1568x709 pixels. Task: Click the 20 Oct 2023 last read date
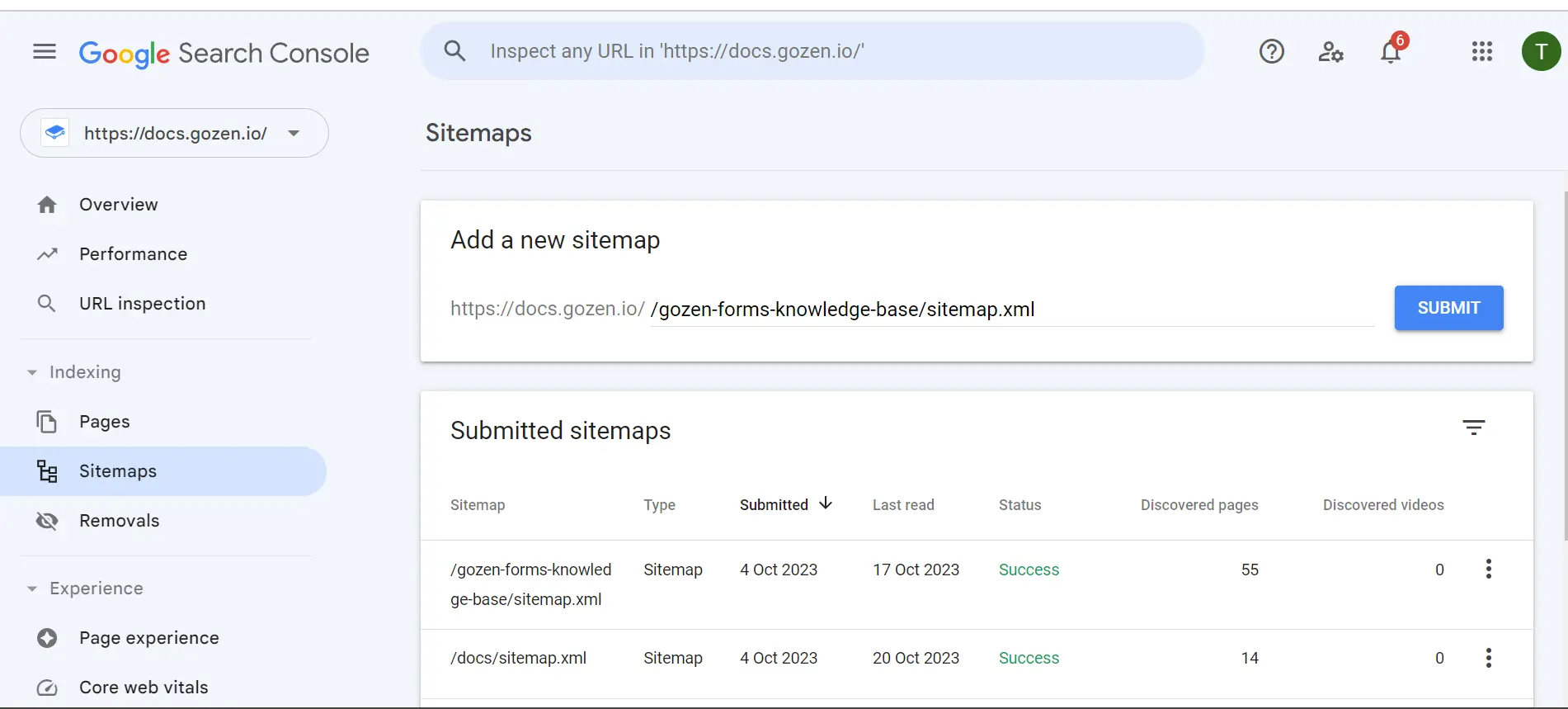coord(916,658)
